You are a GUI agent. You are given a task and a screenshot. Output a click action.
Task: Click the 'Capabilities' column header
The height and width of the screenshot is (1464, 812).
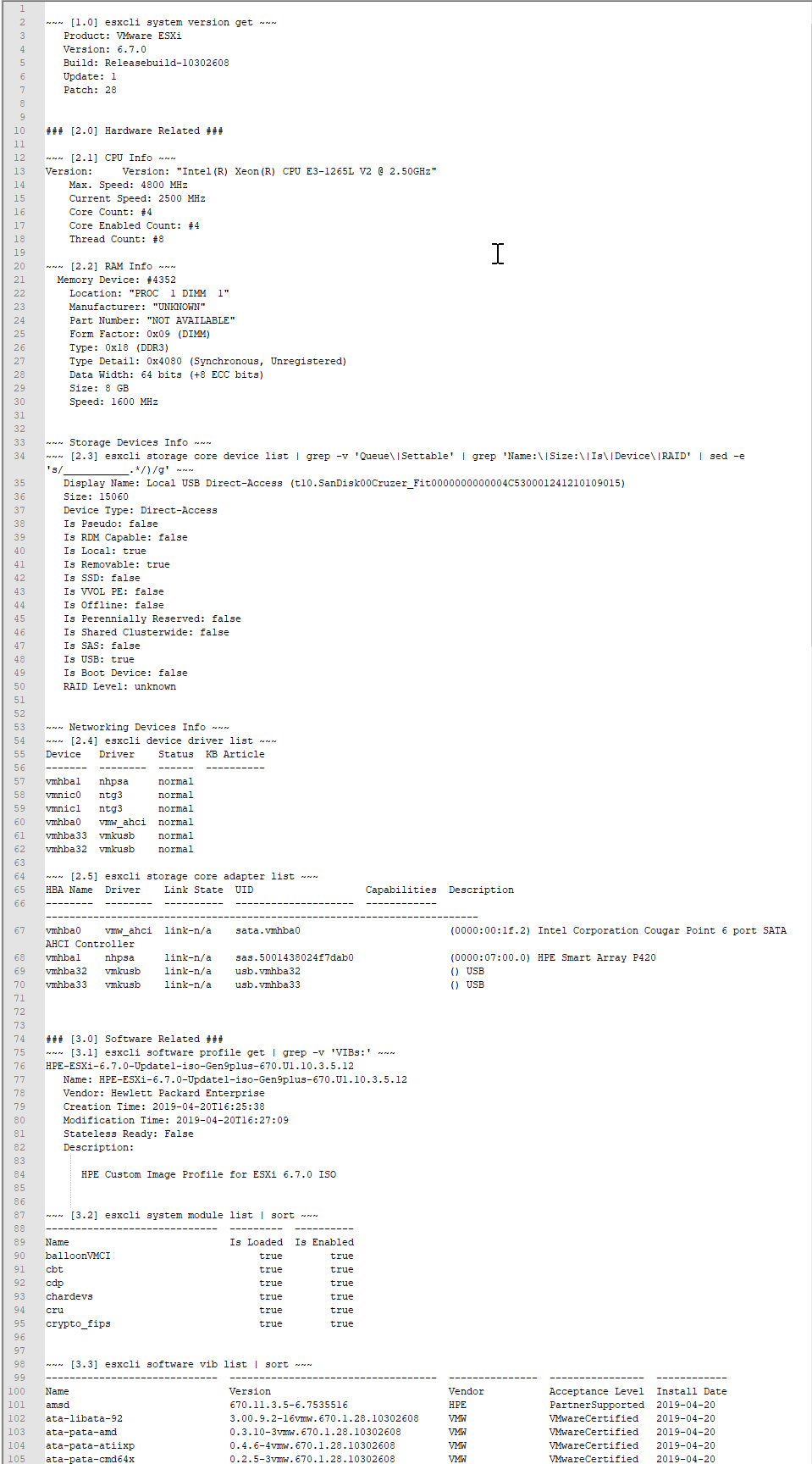[x=401, y=890]
